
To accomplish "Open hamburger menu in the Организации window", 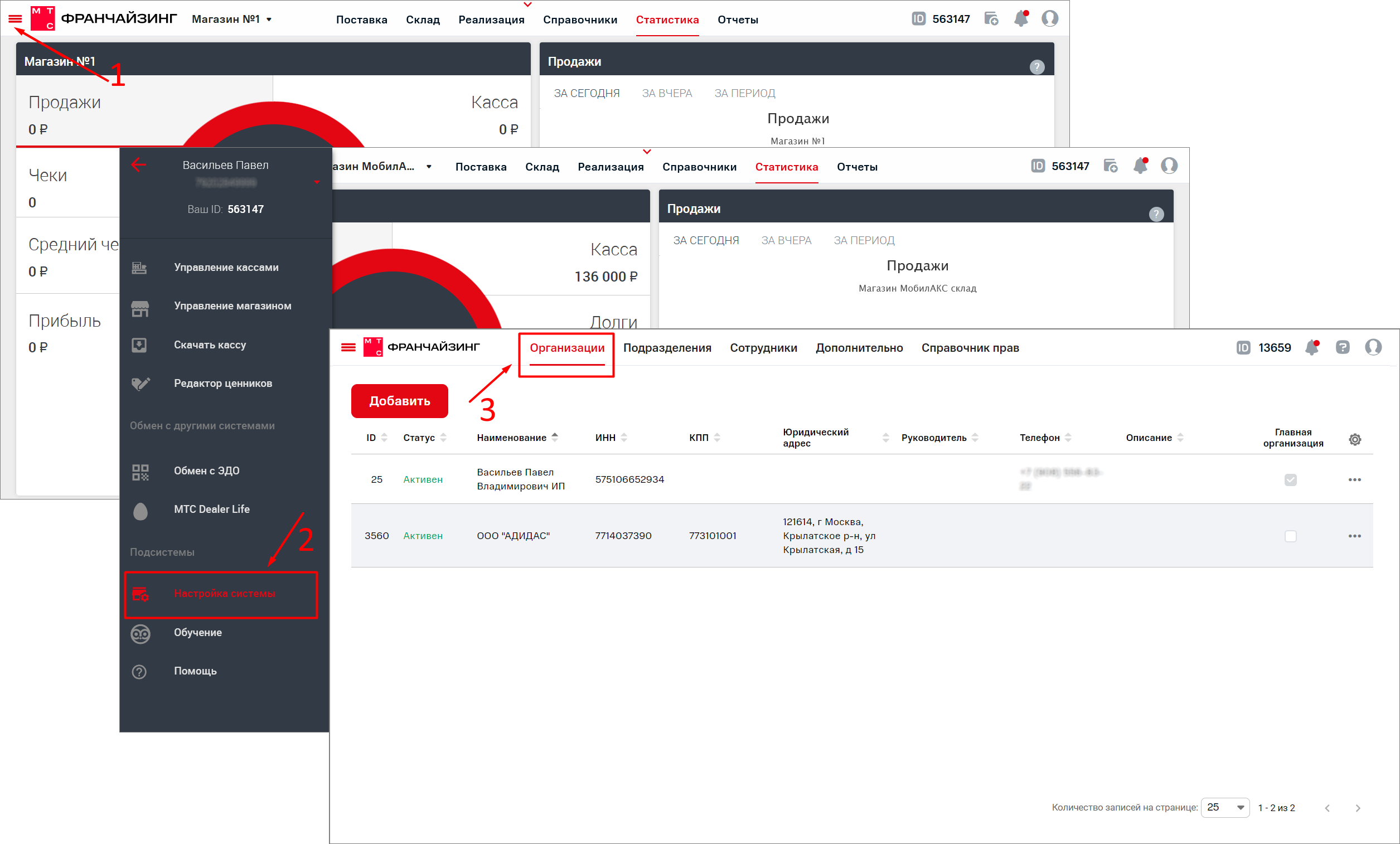I will [x=348, y=347].
